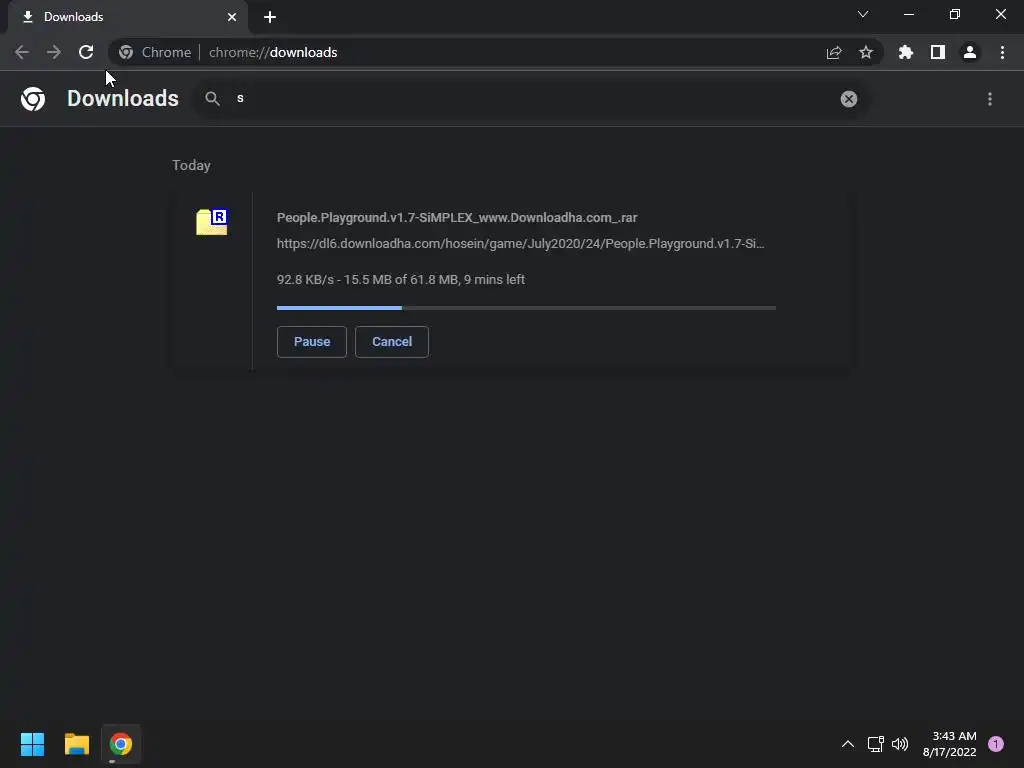Image resolution: width=1024 pixels, height=768 pixels.
Task: Click the Chrome site info icon
Action: coord(126,52)
